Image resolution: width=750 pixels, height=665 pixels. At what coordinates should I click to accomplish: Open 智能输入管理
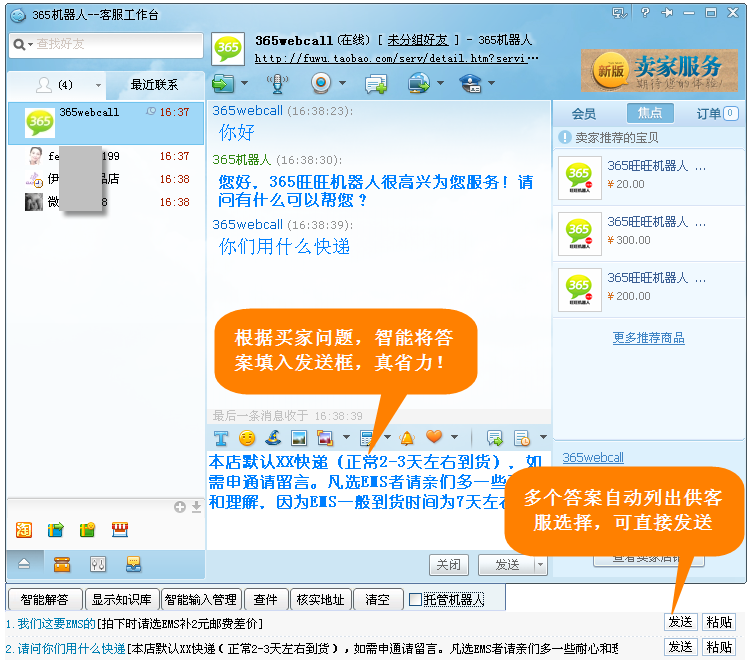click(x=201, y=600)
